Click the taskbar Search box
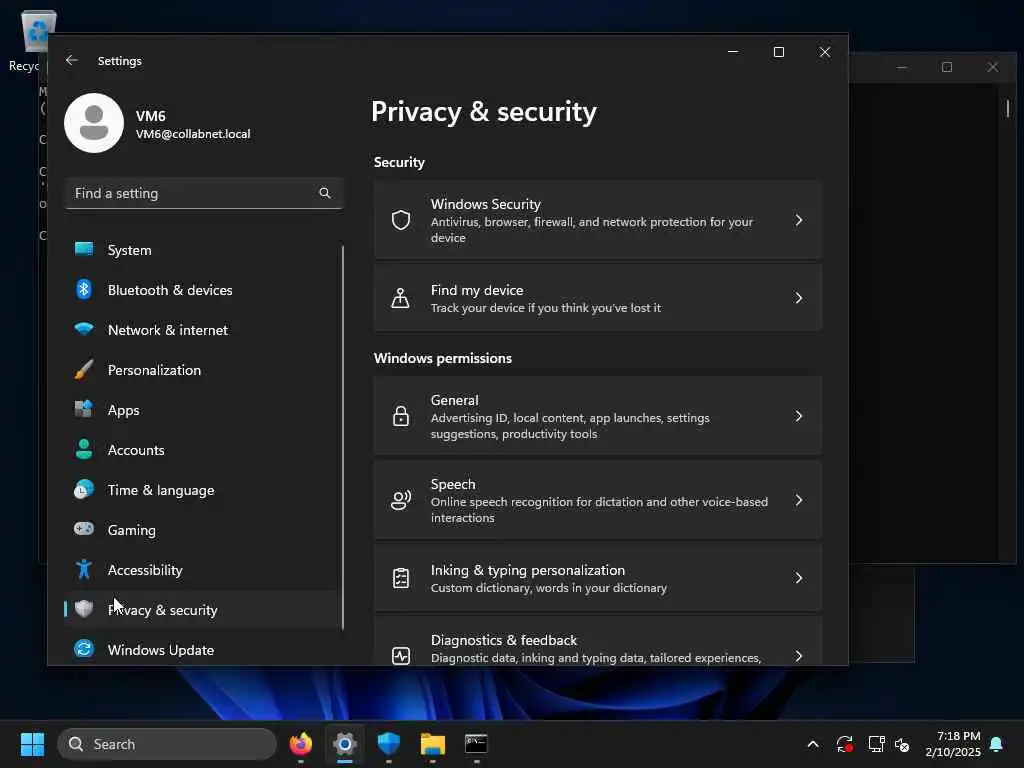Image resolution: width=1024 pixels, height=768 pixels. tap(167, 744)
